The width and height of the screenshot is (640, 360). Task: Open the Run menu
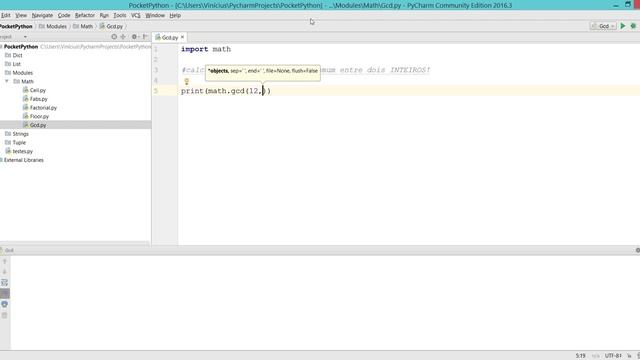tap(104, 15)
